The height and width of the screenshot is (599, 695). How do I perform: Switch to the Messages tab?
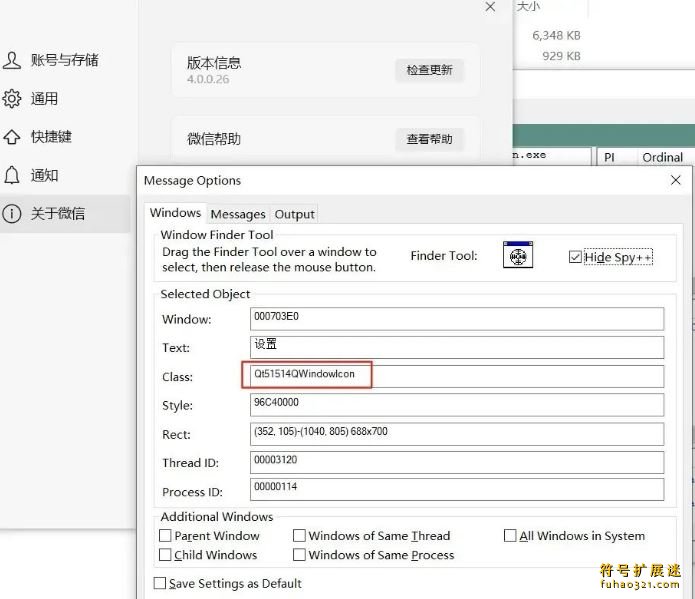(x=238, y=214)
